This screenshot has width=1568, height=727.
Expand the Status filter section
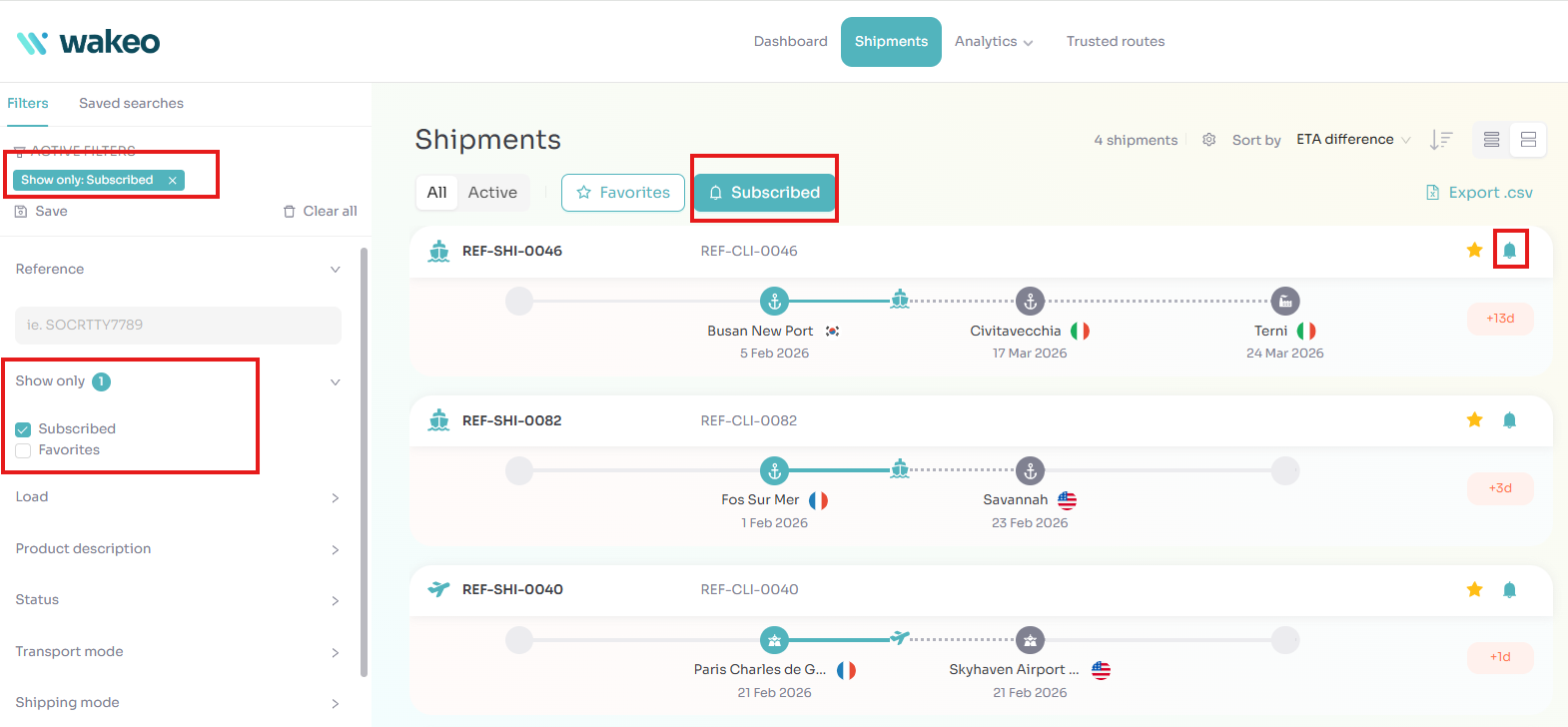coord(178,600)
